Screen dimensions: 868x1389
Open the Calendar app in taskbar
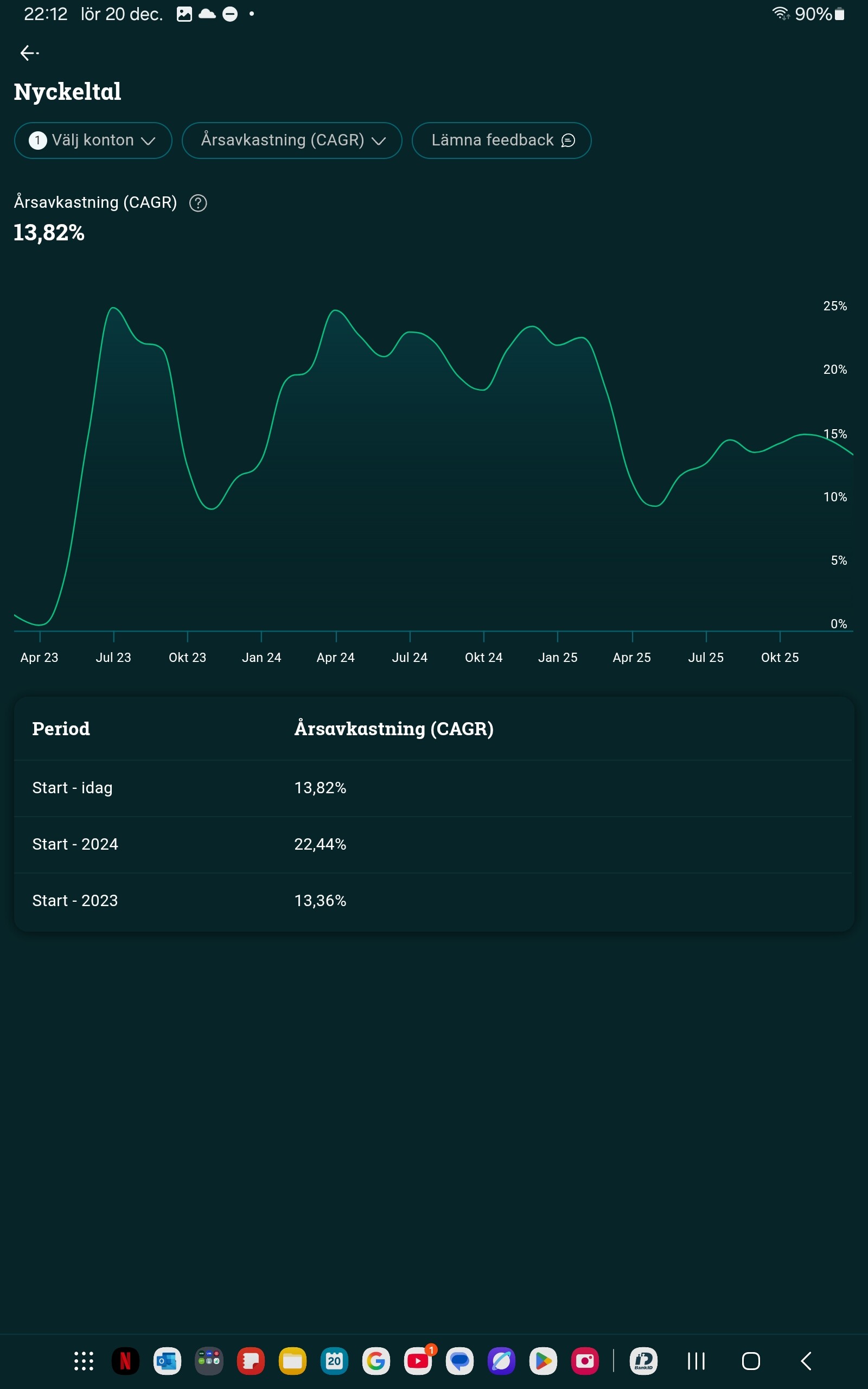pos(334,1361)
